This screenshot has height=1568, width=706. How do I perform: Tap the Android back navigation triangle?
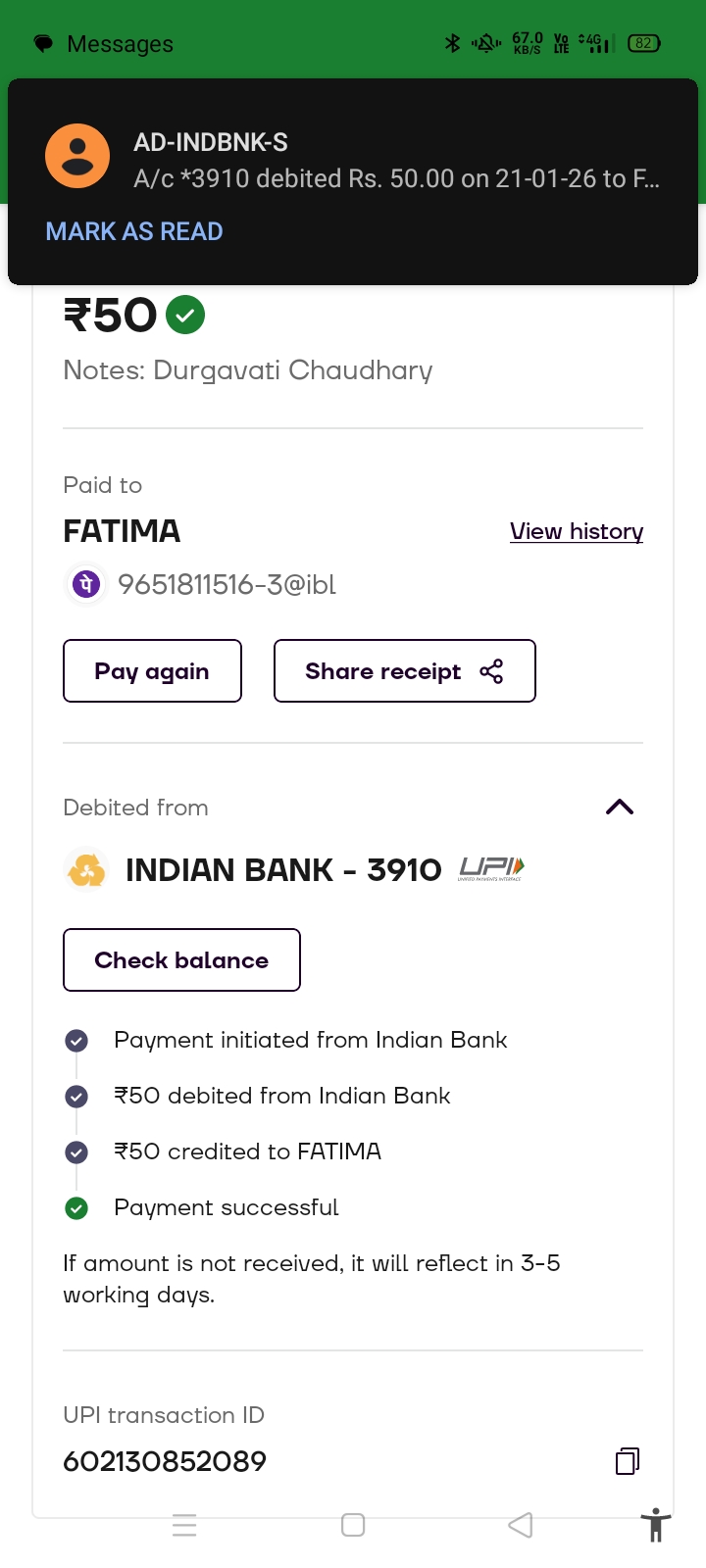tap(521, 1525)
